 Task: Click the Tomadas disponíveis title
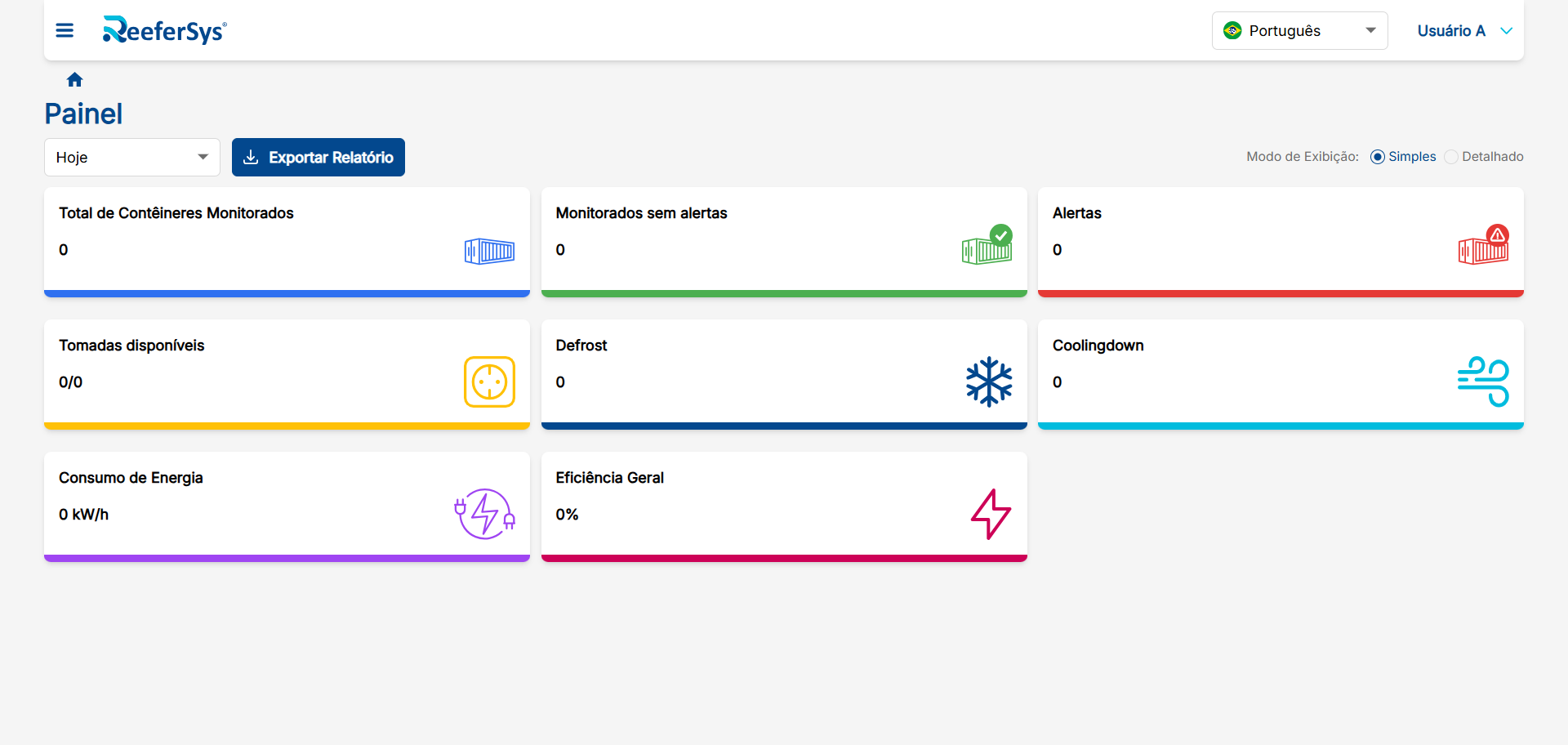pos(131,346)
